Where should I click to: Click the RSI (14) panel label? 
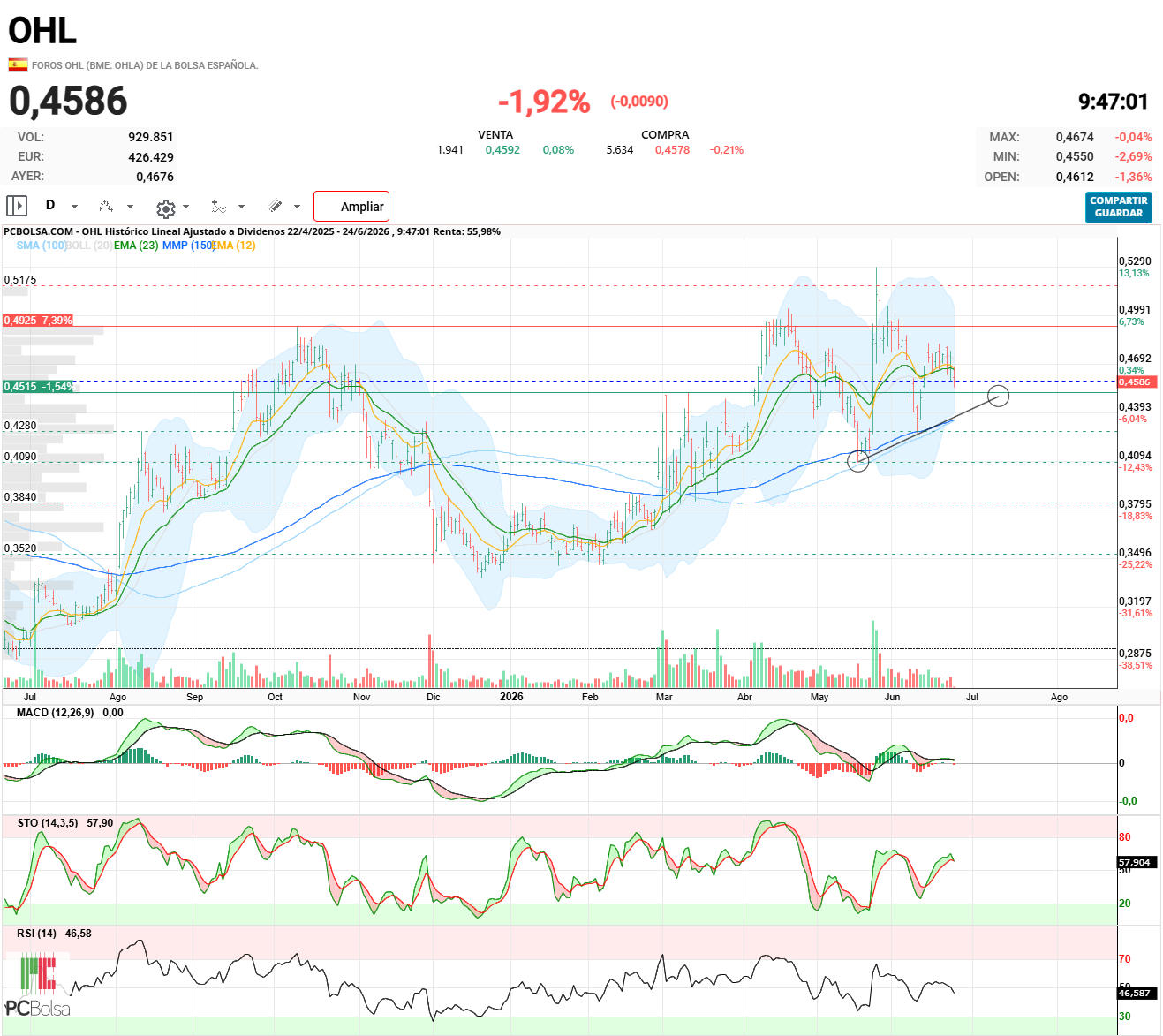(x=36, y=933)
